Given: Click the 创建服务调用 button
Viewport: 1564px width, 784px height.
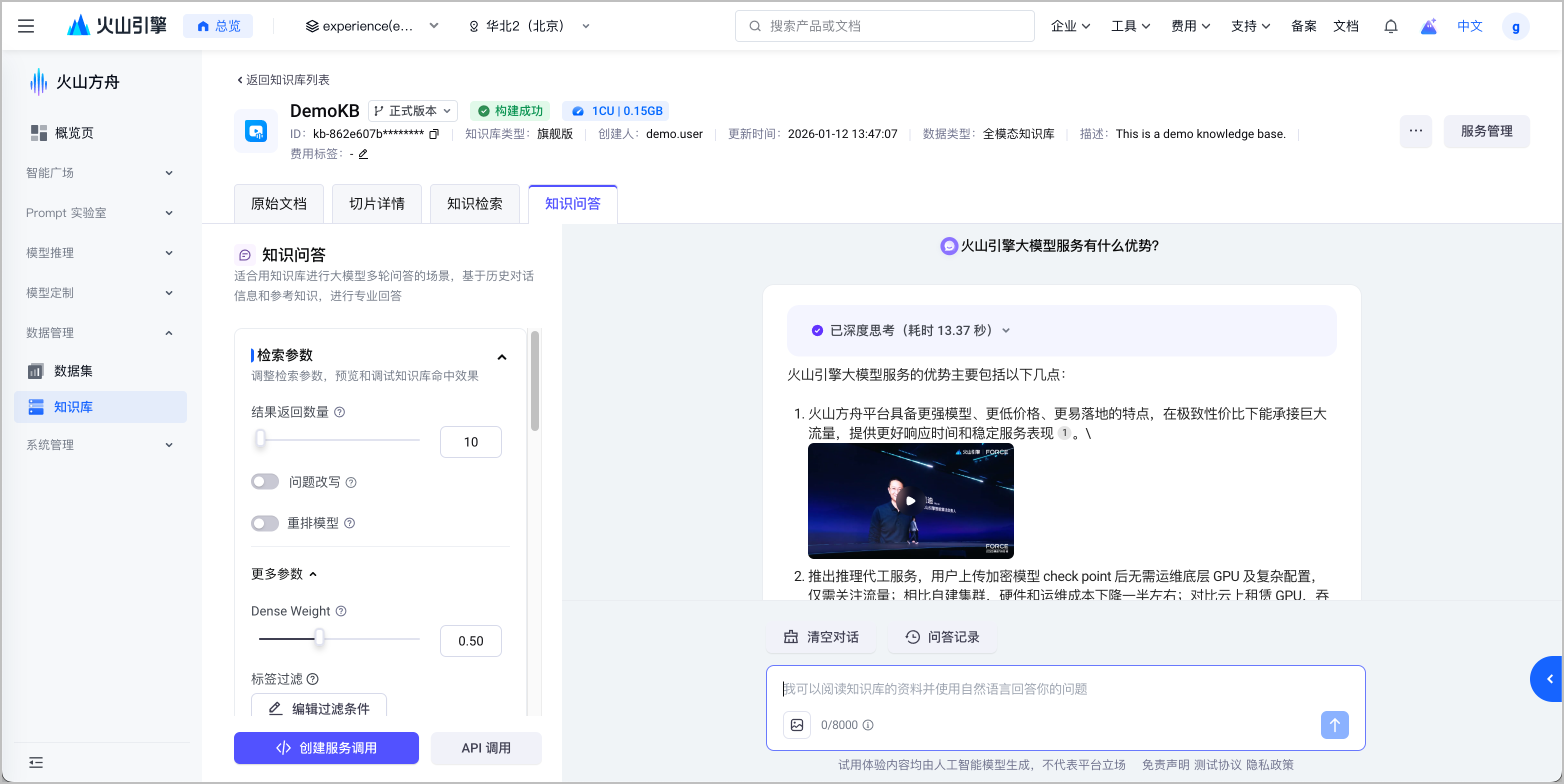Looking at the screenshot, I should 326,747.
